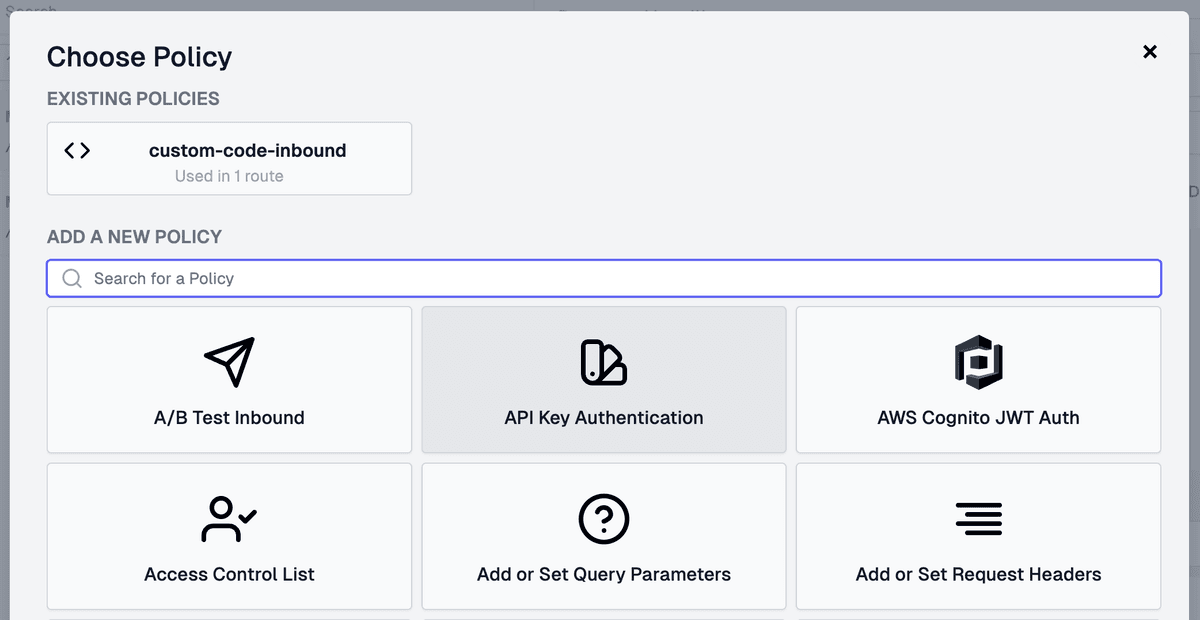Close the Choose Policy dialog
Image resolution: width=1200 pixels, height=620 pixels.
click(1150, 52)
